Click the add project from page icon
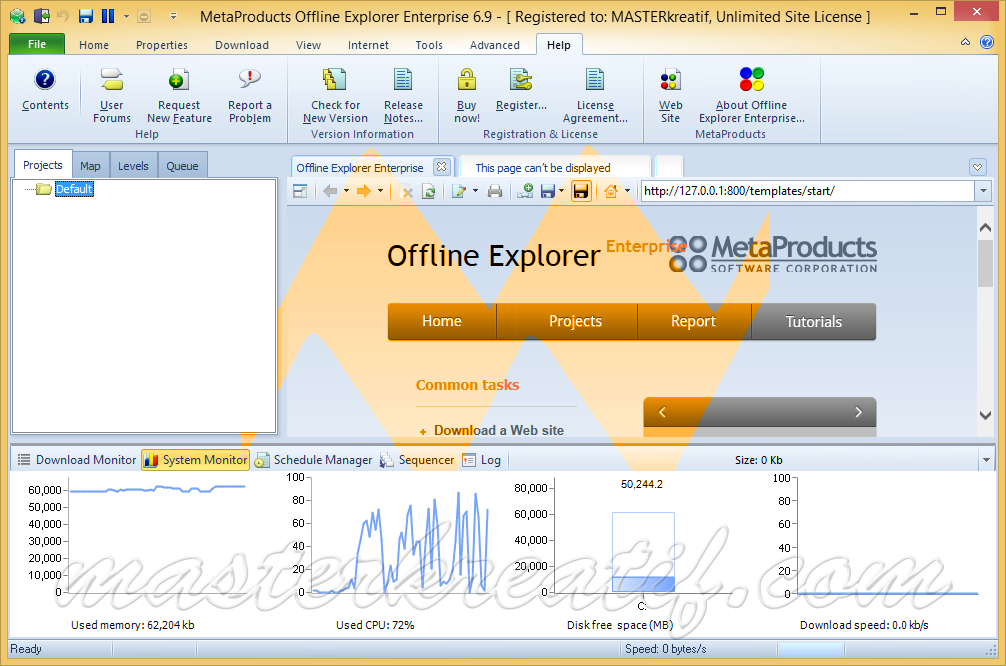Image resolution: width=1006 pixels, height=666 pixels. [525, 191]
